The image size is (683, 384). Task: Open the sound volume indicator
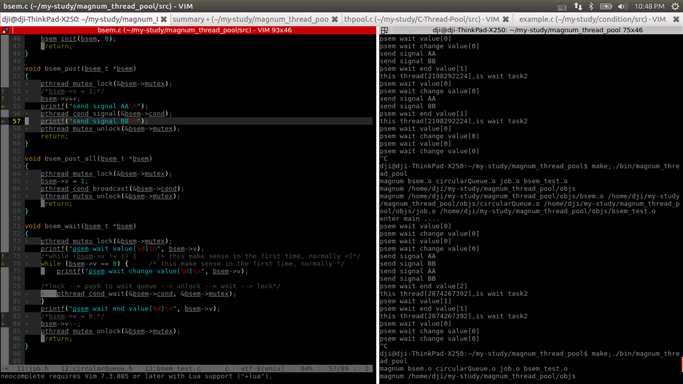click(621, 6)
